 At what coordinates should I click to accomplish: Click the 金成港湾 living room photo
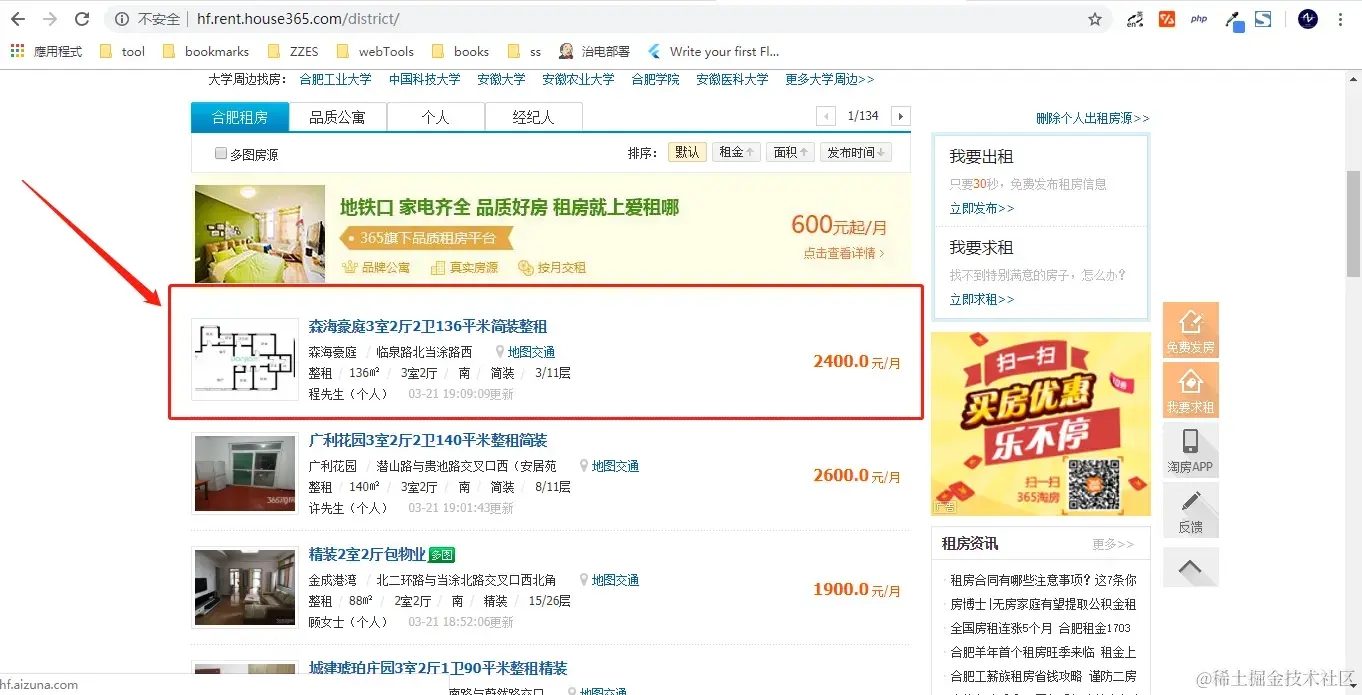[x=245, y=588]
